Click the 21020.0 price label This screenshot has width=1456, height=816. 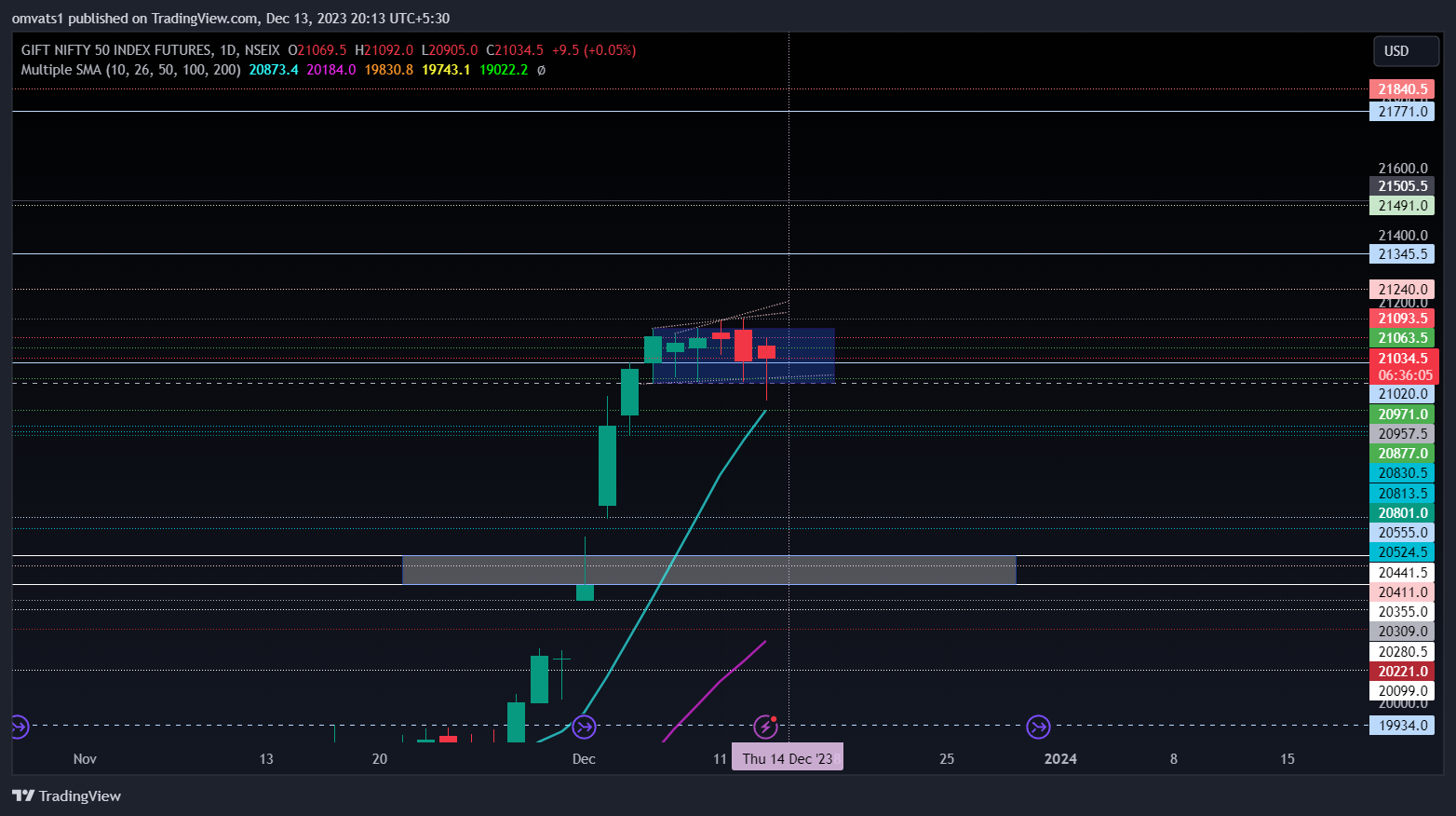click(x=1402, y=394)
